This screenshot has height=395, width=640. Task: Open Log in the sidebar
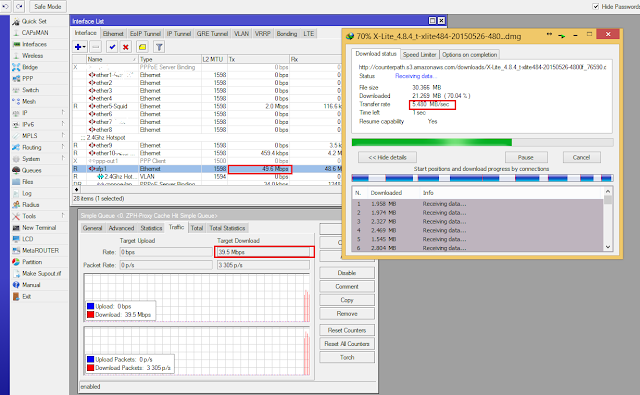tap(27, 193)
